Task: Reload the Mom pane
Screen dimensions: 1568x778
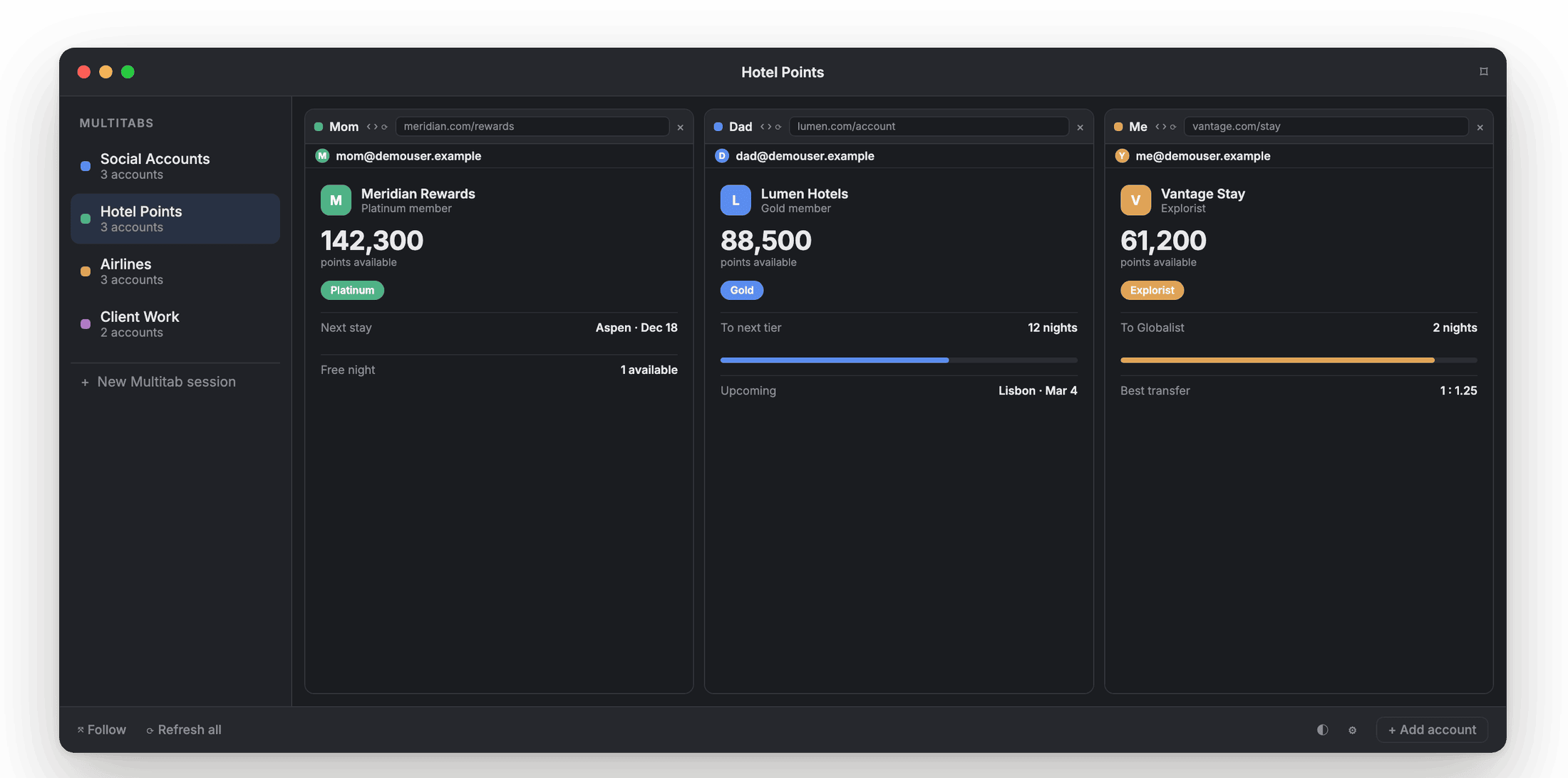Action: pos(384,127)
